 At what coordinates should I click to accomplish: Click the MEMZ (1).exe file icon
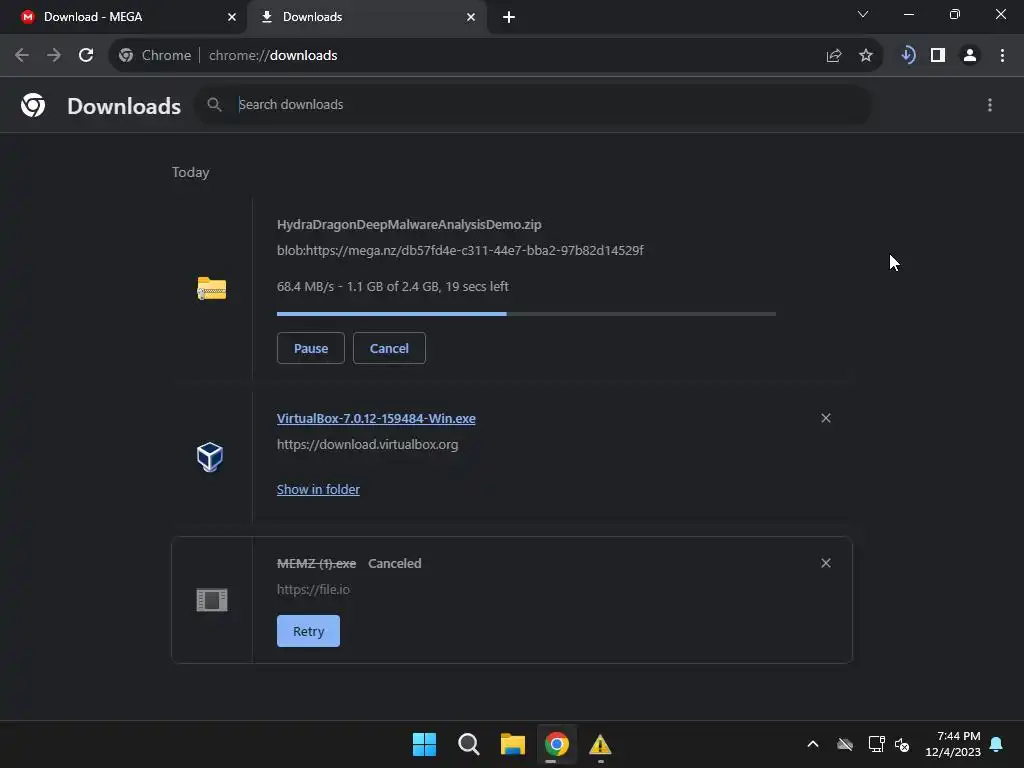coord(212,600)
